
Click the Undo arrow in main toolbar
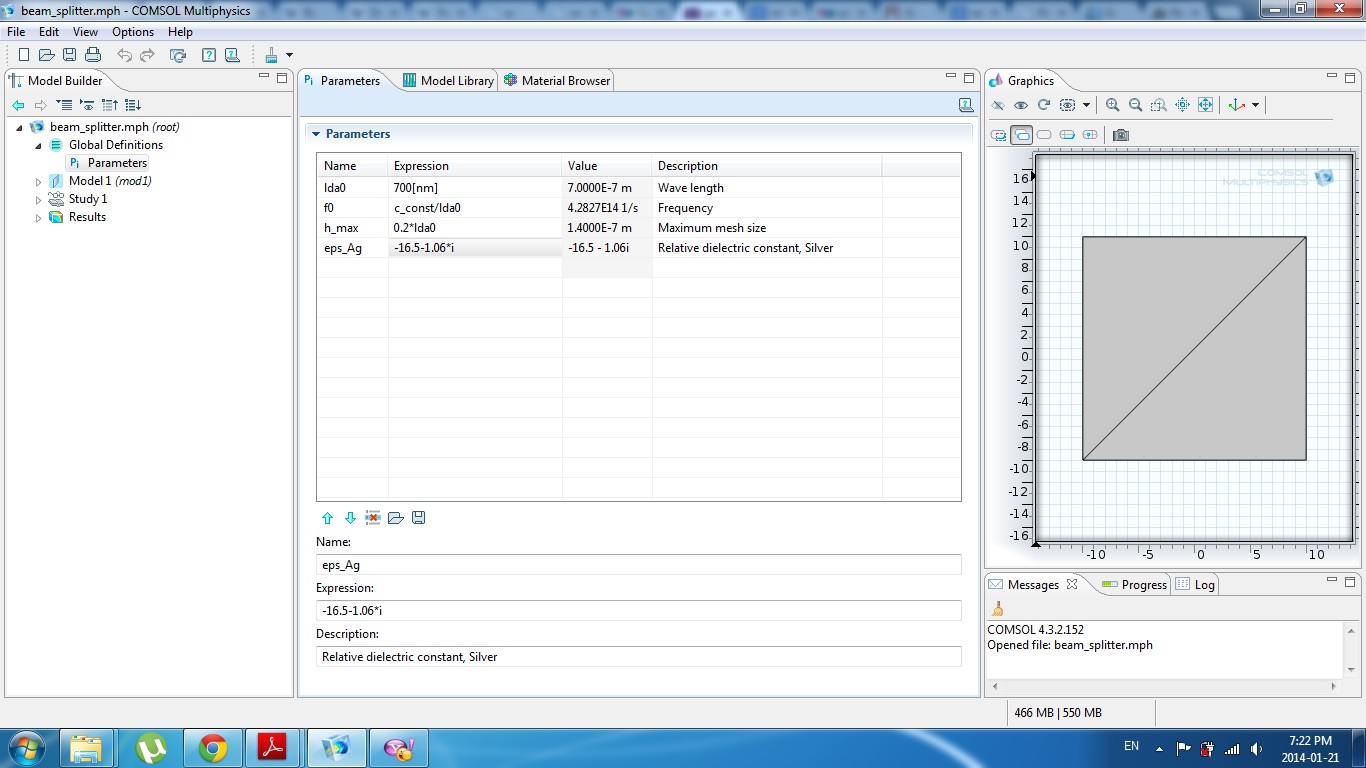click(x=125, y=55)
